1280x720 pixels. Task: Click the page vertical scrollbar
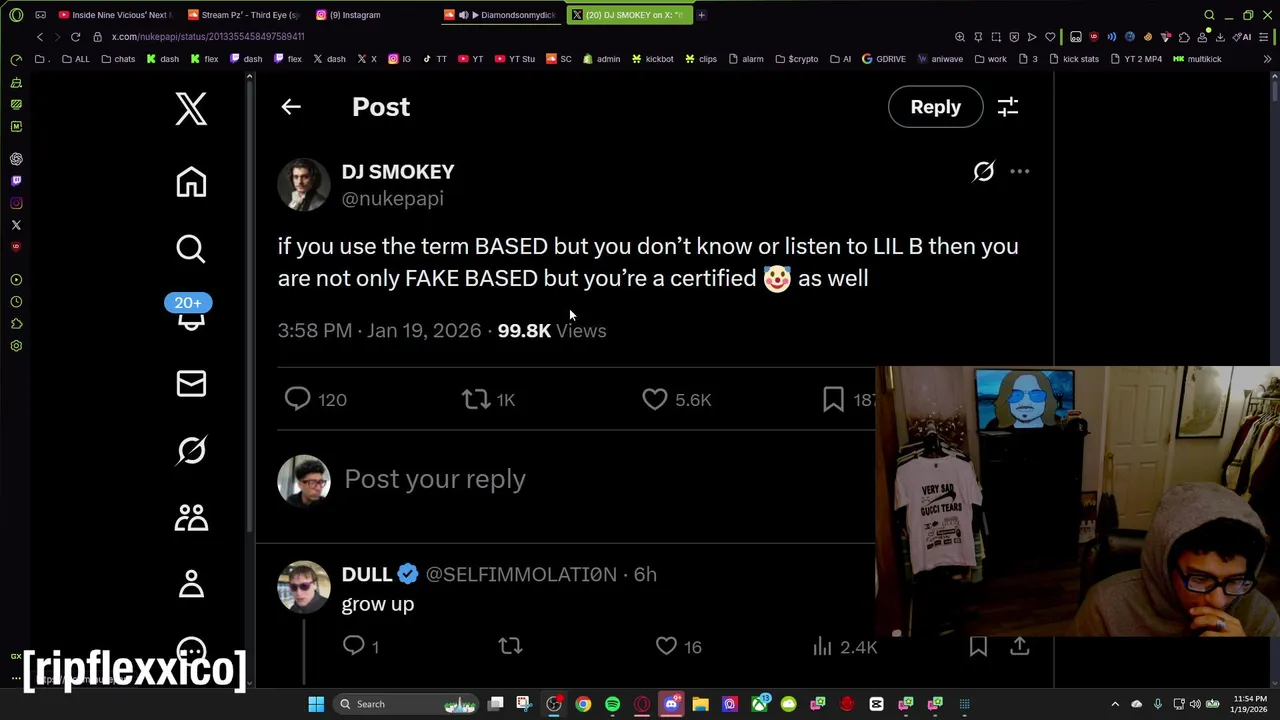1275,380
